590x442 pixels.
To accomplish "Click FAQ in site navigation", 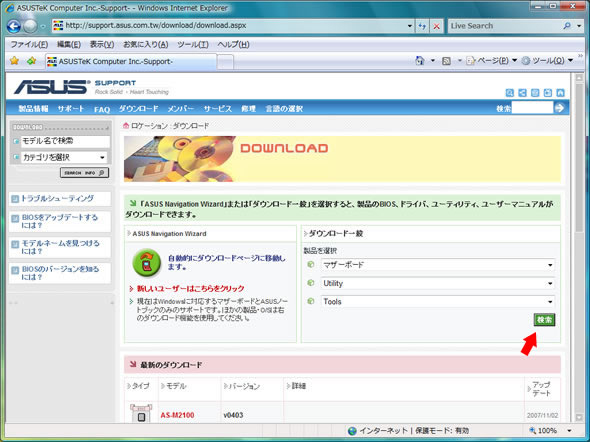I will pyautogui.click(x=102, y=109).
